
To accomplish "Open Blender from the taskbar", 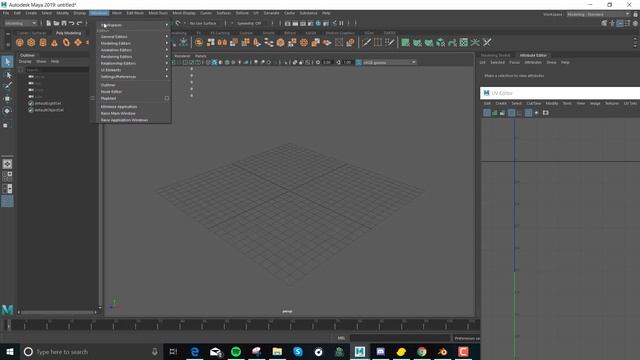I will [442, 351].
